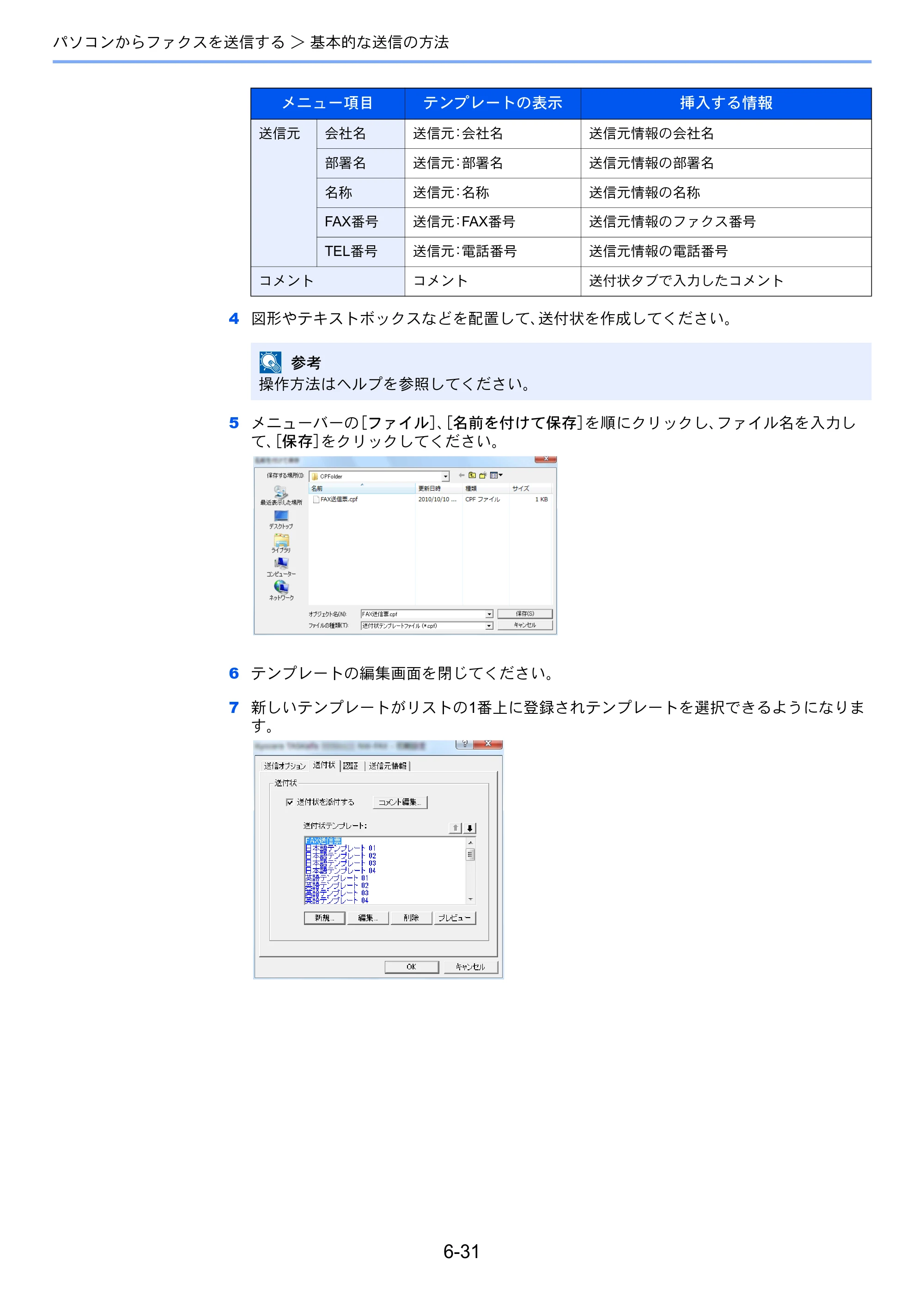Sort by the 種類 column header
The image size is (924, 1308).
[x=486, y=488]
